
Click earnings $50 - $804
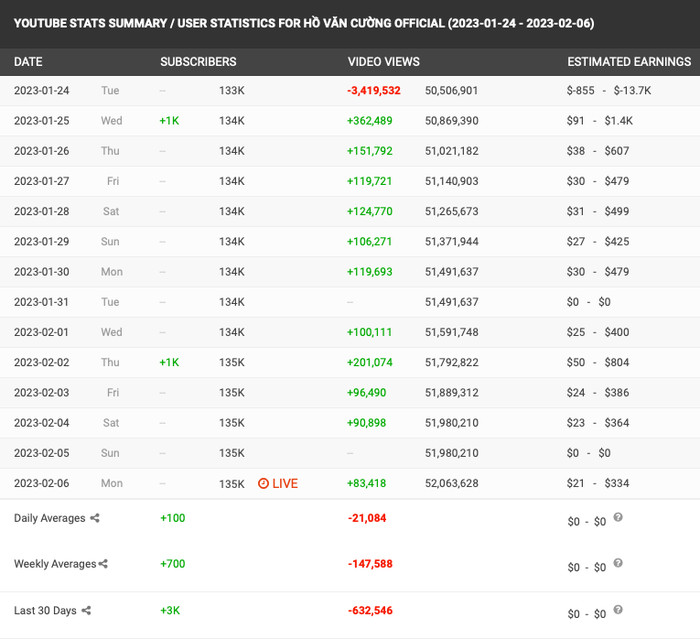click(x=598, y=362)
